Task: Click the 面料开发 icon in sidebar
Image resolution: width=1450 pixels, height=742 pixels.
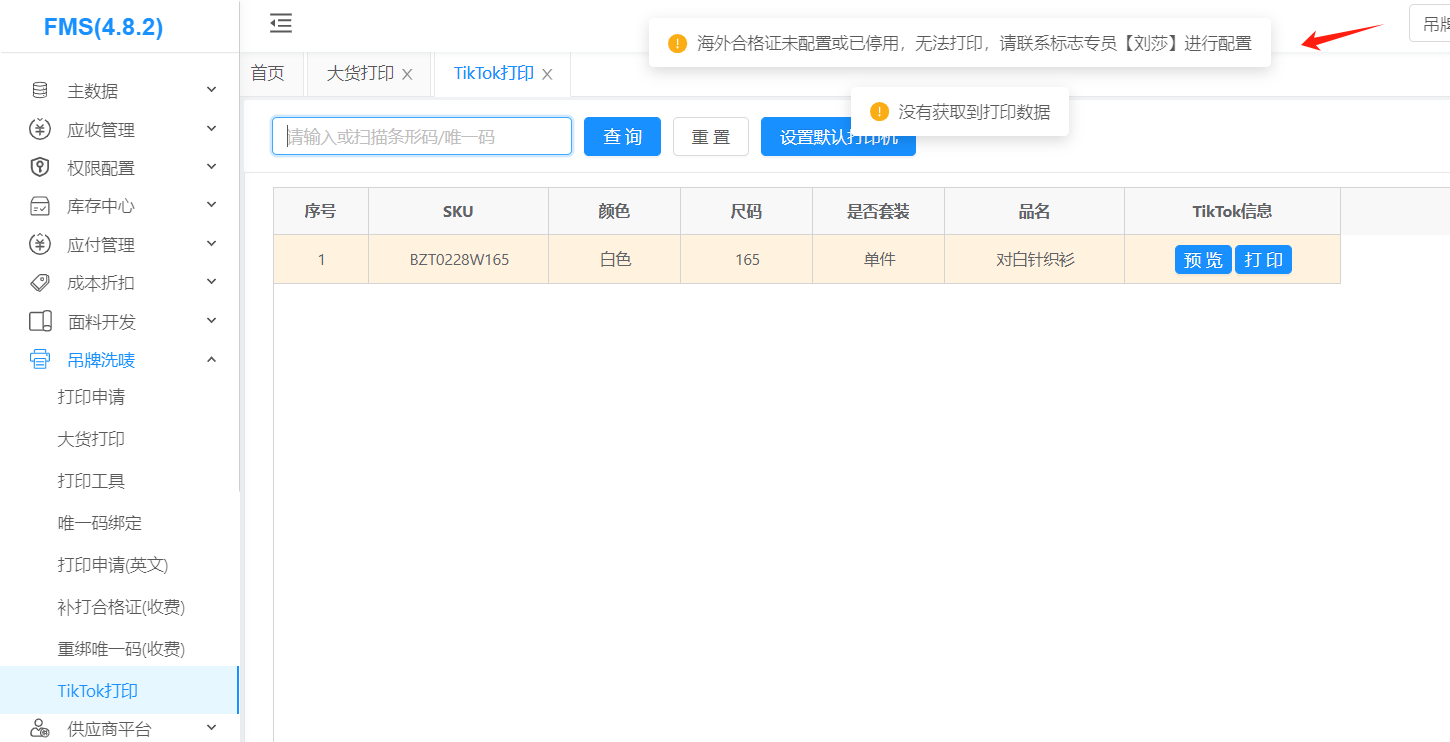Action: click(40, 321)
